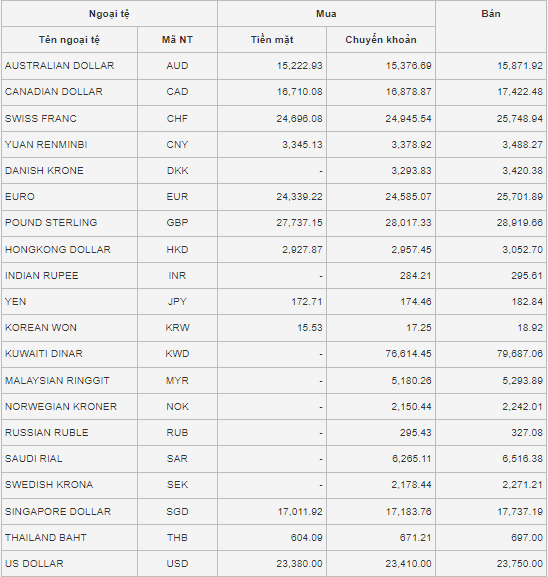Select the EURO selling rate 25,701.89

point(520,197)
